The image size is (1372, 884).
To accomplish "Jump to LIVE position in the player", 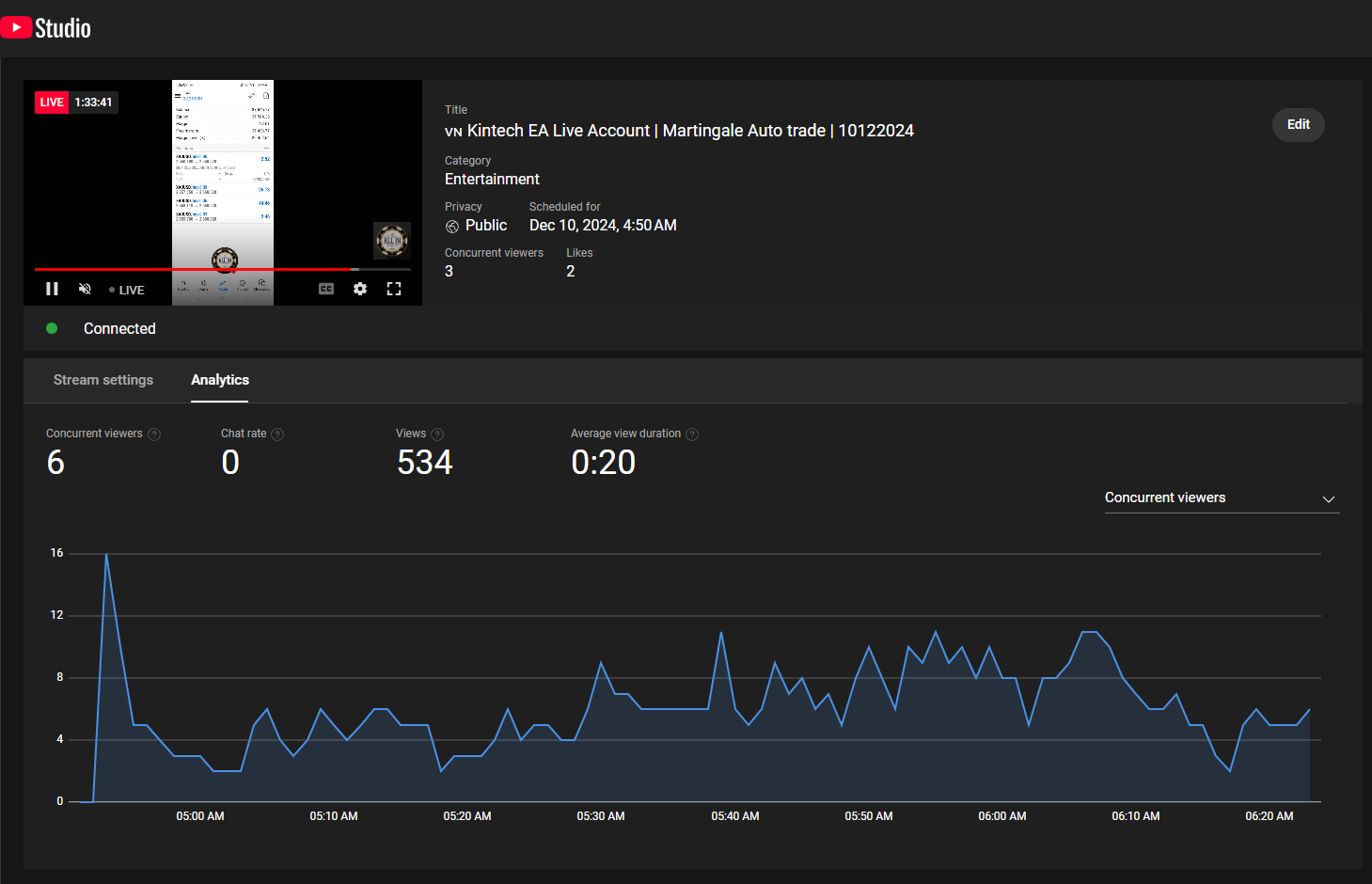I will point(127,290).
